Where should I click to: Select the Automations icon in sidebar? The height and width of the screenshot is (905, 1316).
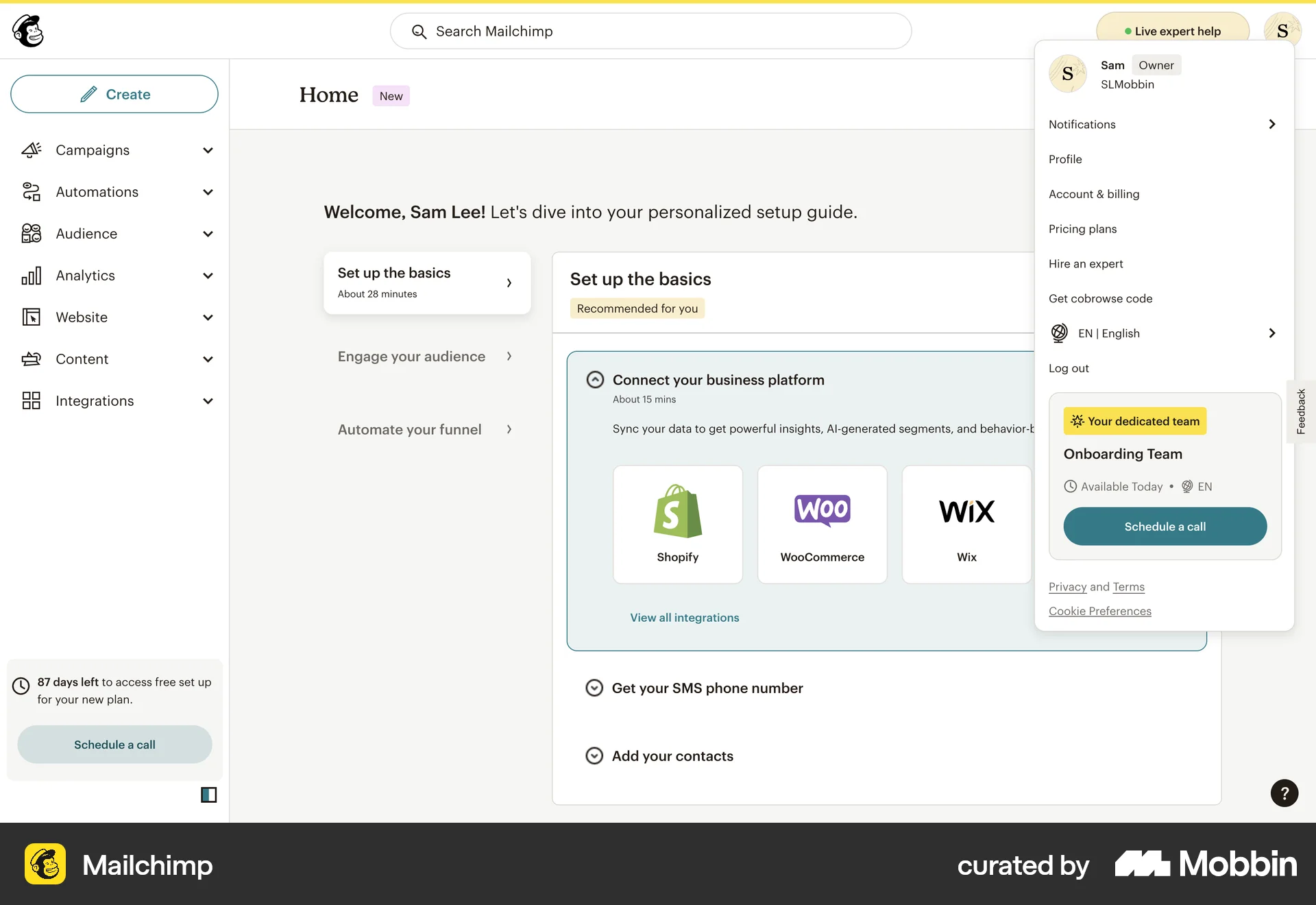[x=31, y=192]
